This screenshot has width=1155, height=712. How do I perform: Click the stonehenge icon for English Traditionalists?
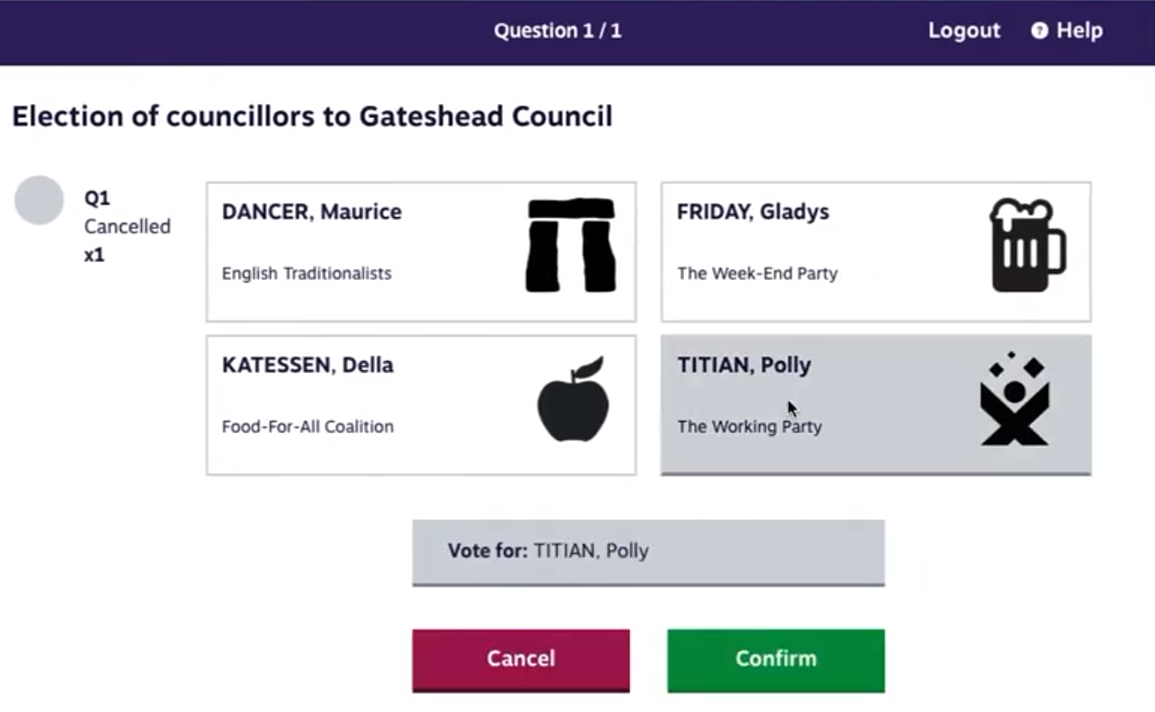(x=571, y=246)
